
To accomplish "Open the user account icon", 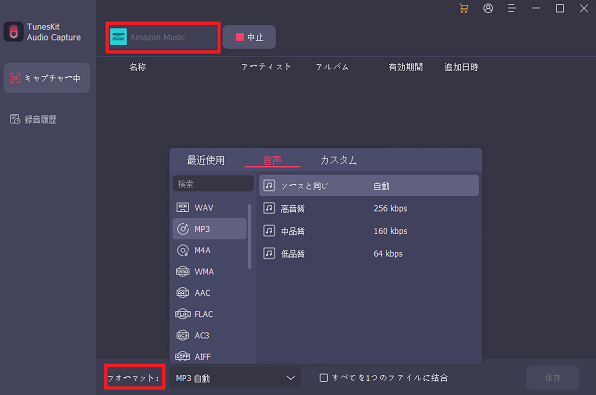I will (488, 8).
